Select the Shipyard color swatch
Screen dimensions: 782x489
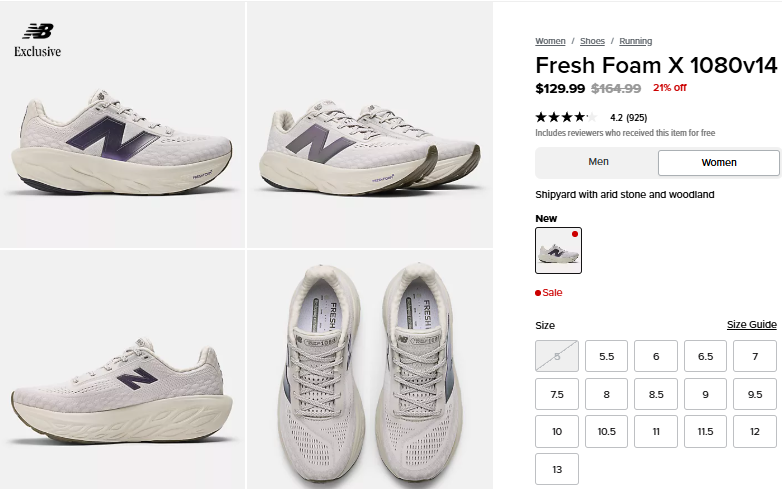pyautogui.click(x=558, y=250)
